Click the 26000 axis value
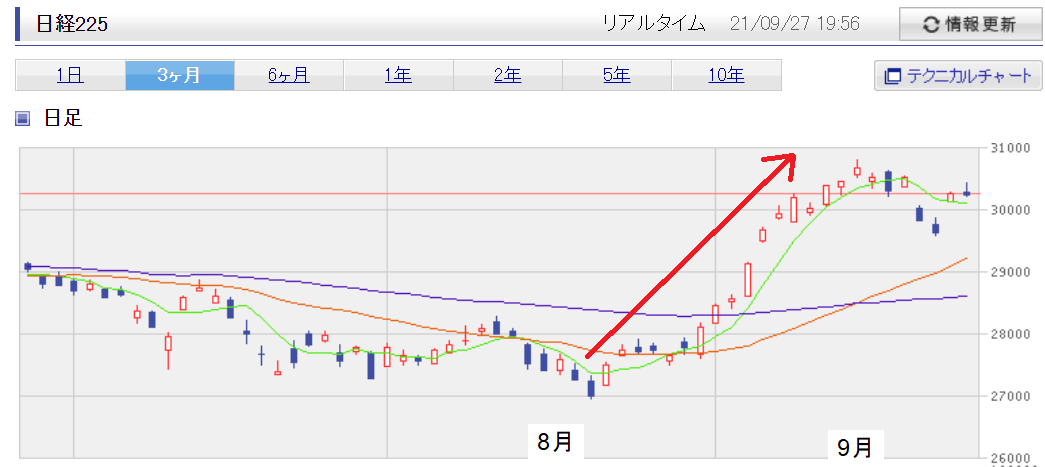 coord(1010,458)
